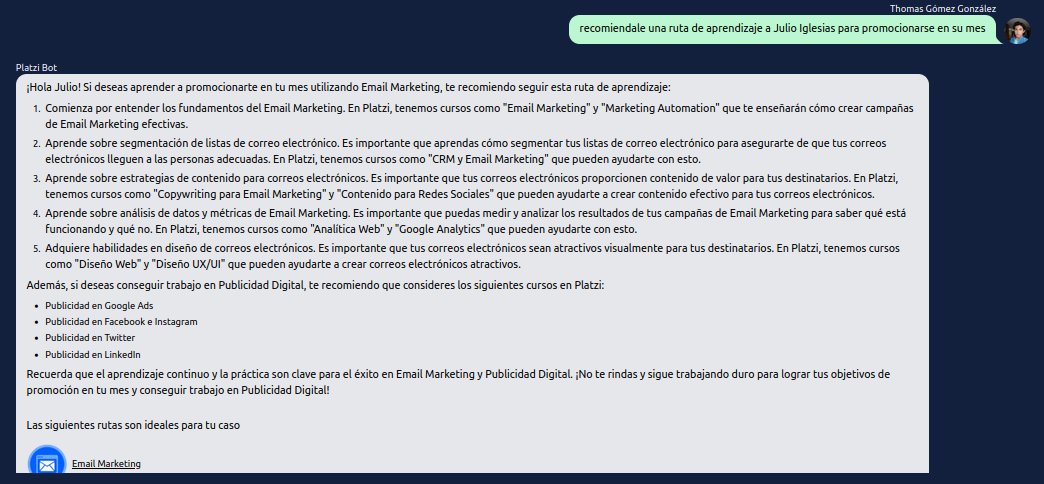
Task: Click list item 1 about fundamentos del Email Marketing
Action: point(479,116)
